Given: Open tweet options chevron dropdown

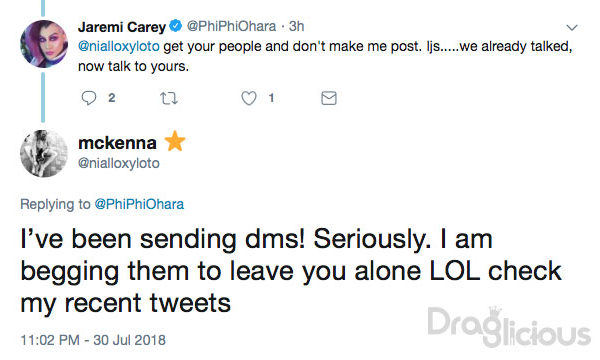Looking at the screenshot, I should [x=572, y=28].
